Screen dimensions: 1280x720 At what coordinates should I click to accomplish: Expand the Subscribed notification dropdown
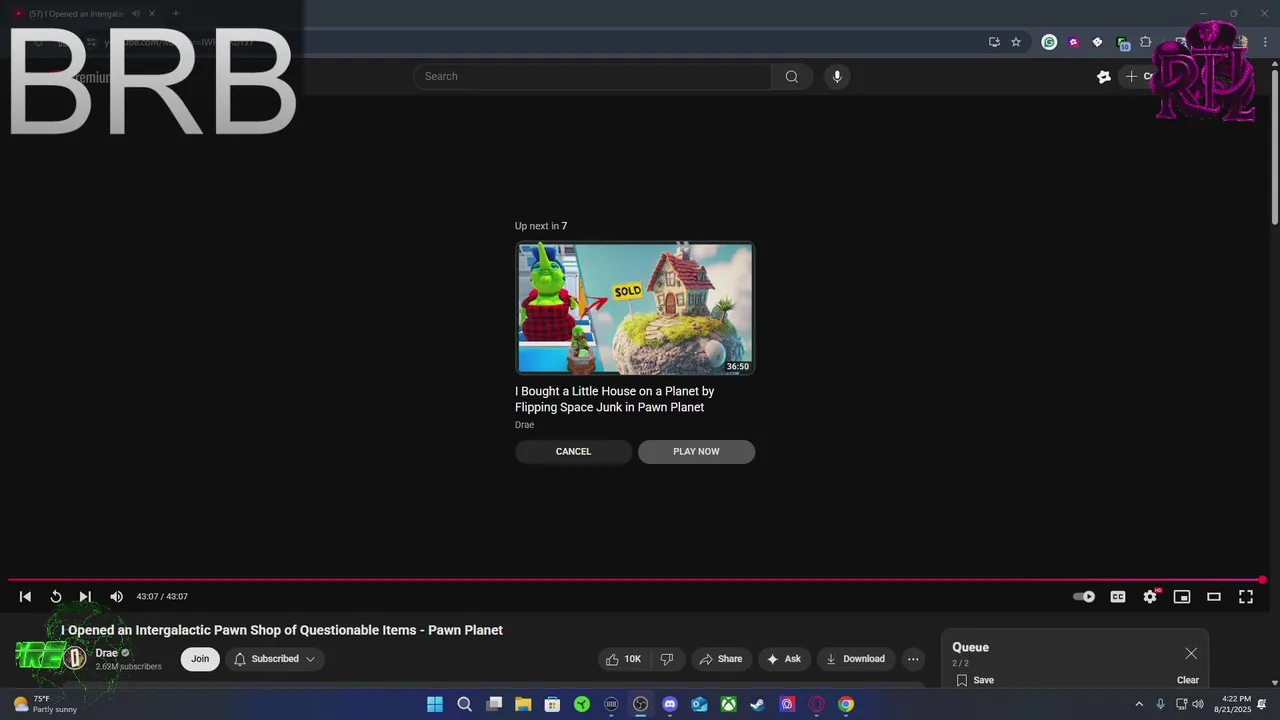click(x=275, y=659)
